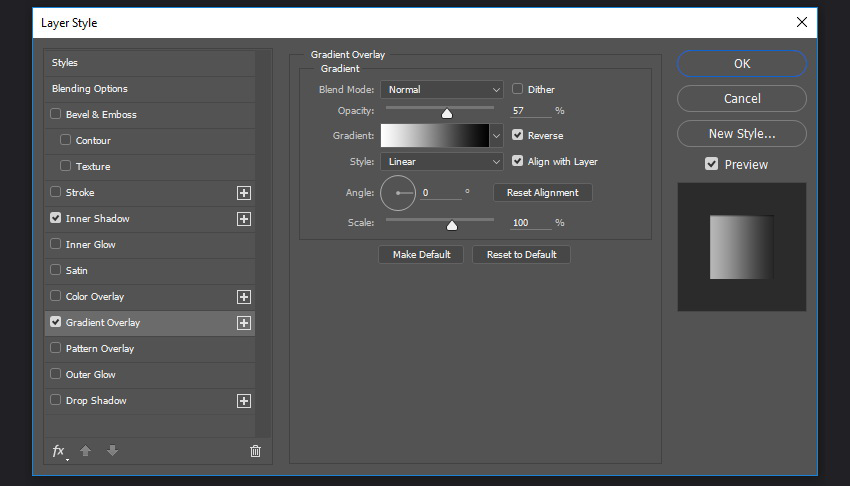This screenshot has height=487, width=850.
Task: Click the Angle dial control
Action: [x=398, y=193]
